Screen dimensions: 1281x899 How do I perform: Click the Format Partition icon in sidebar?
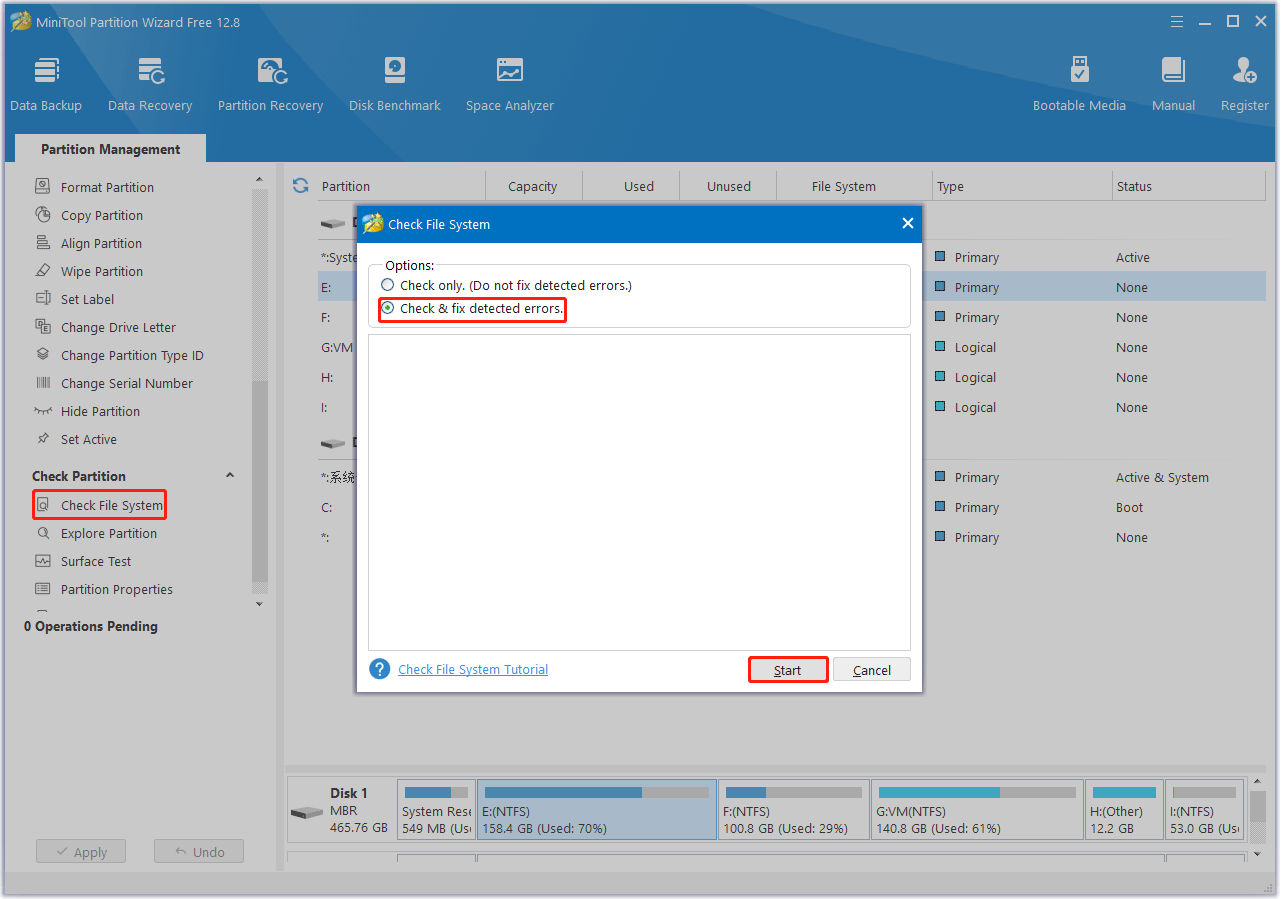tap(43, 187)
